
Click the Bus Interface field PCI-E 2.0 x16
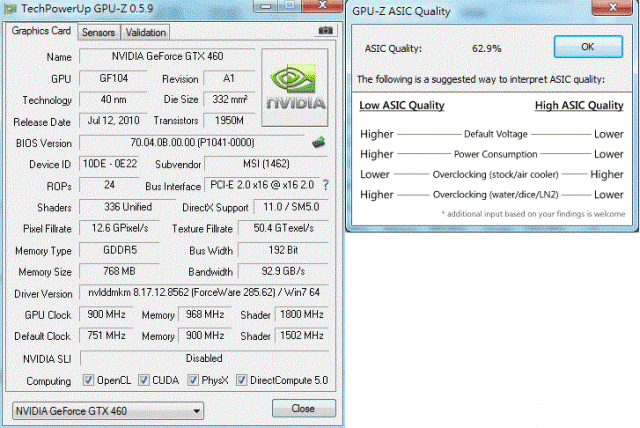[x=262, y=185]
